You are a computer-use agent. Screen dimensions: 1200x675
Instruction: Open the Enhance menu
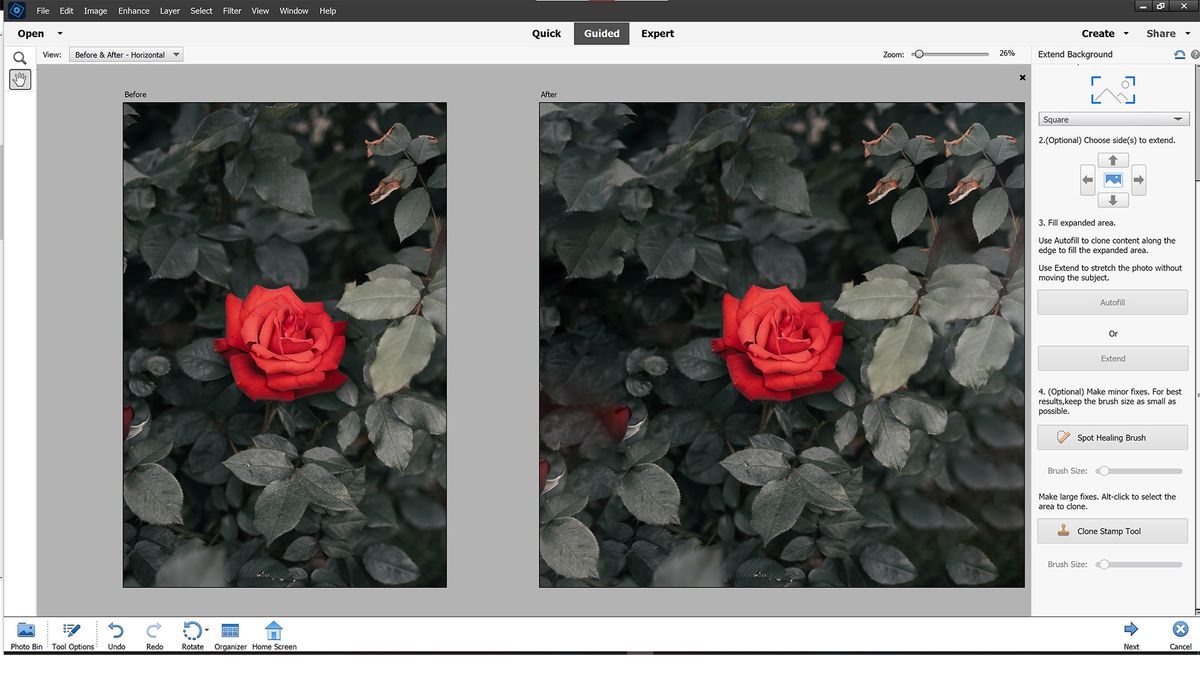coord(134,11)
